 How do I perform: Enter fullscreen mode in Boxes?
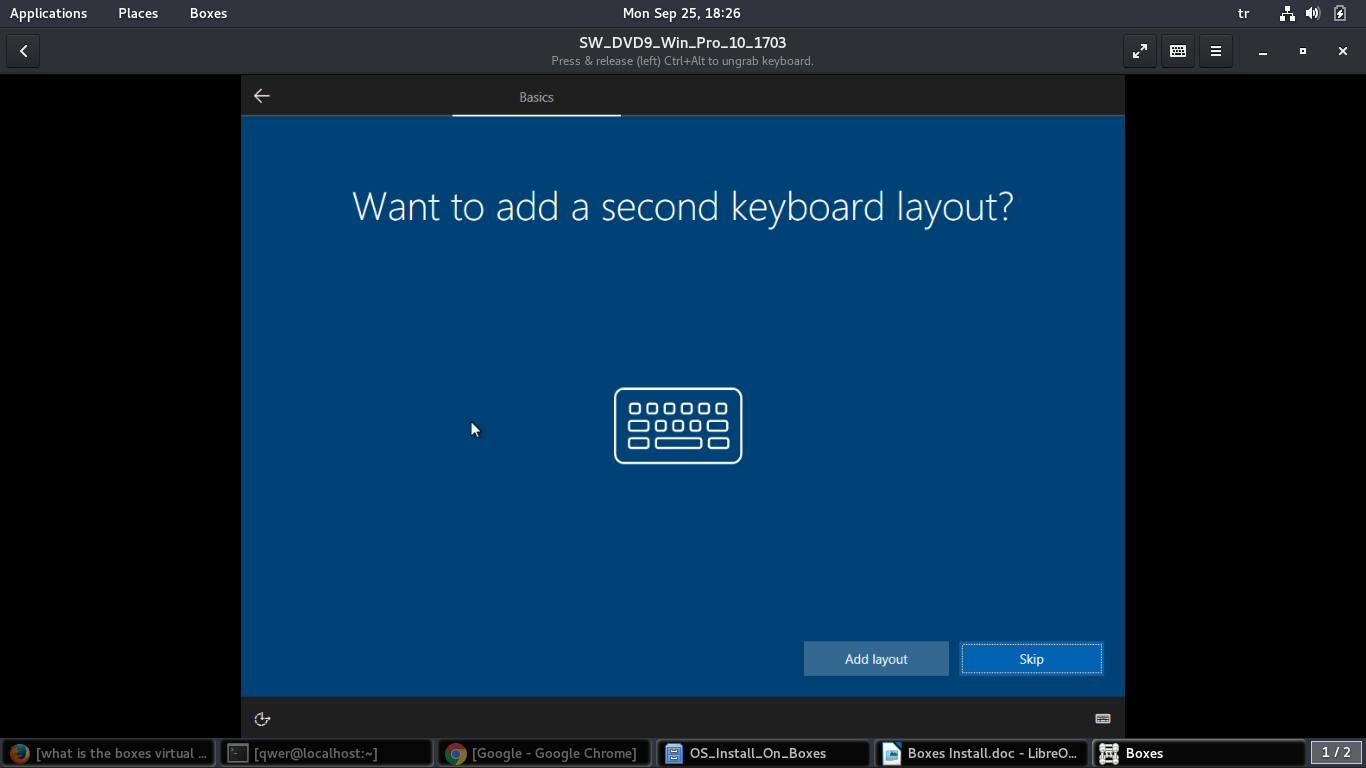click(1139, 51)
